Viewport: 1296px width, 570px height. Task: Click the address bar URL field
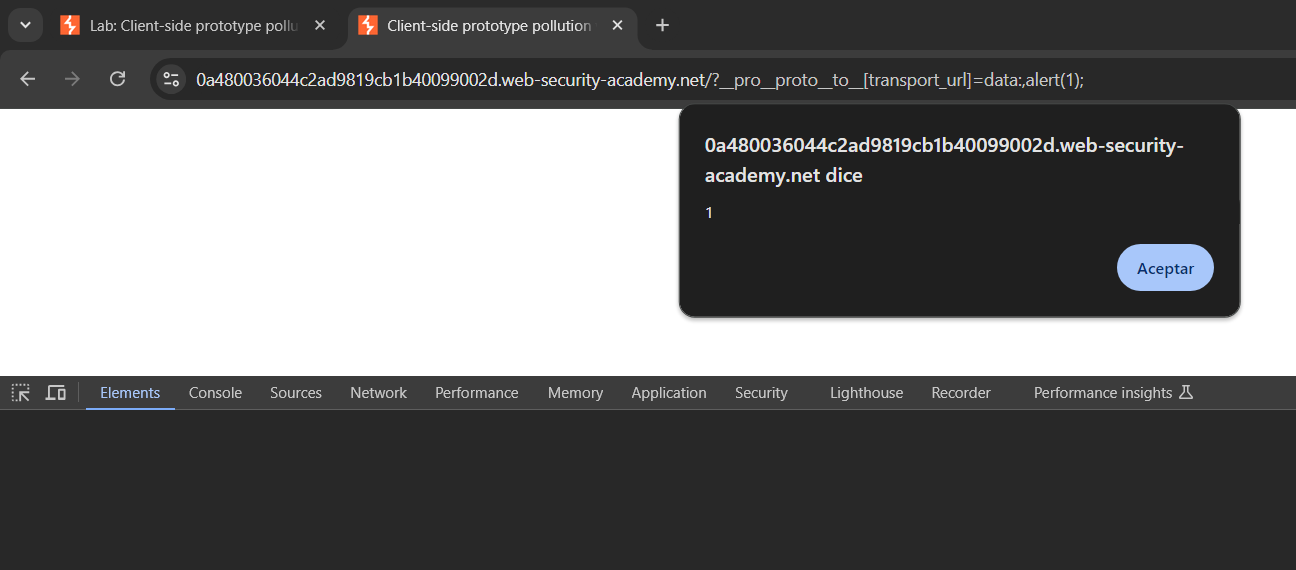640,79
